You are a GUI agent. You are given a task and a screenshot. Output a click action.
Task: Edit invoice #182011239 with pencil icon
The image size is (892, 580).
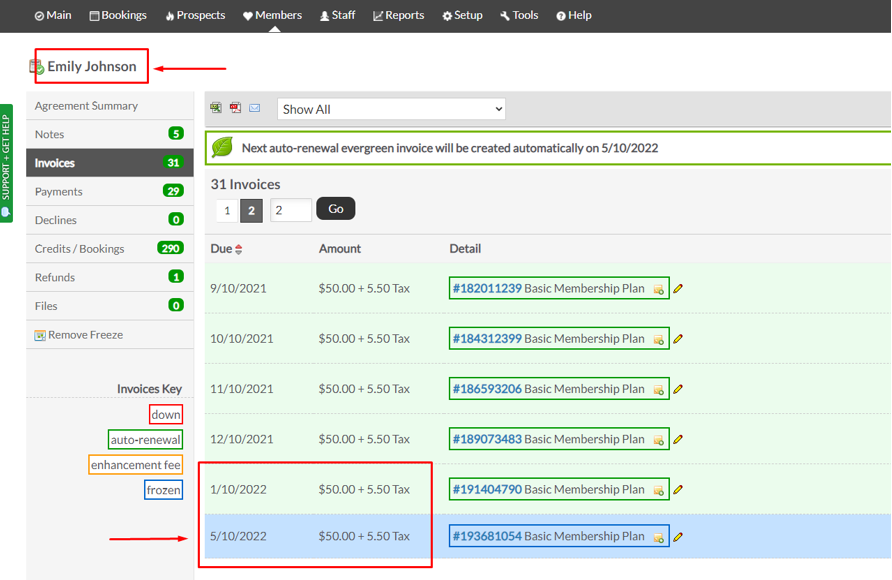coord(678,289)
